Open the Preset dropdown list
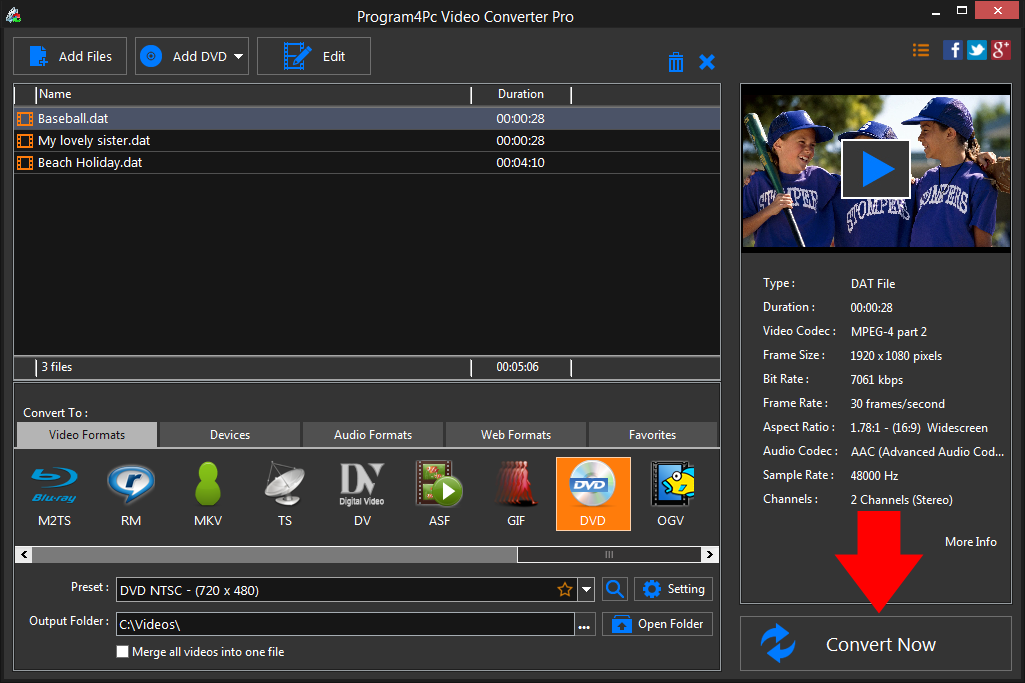The width and height of the screenshot is (1025, 683). 587,590
